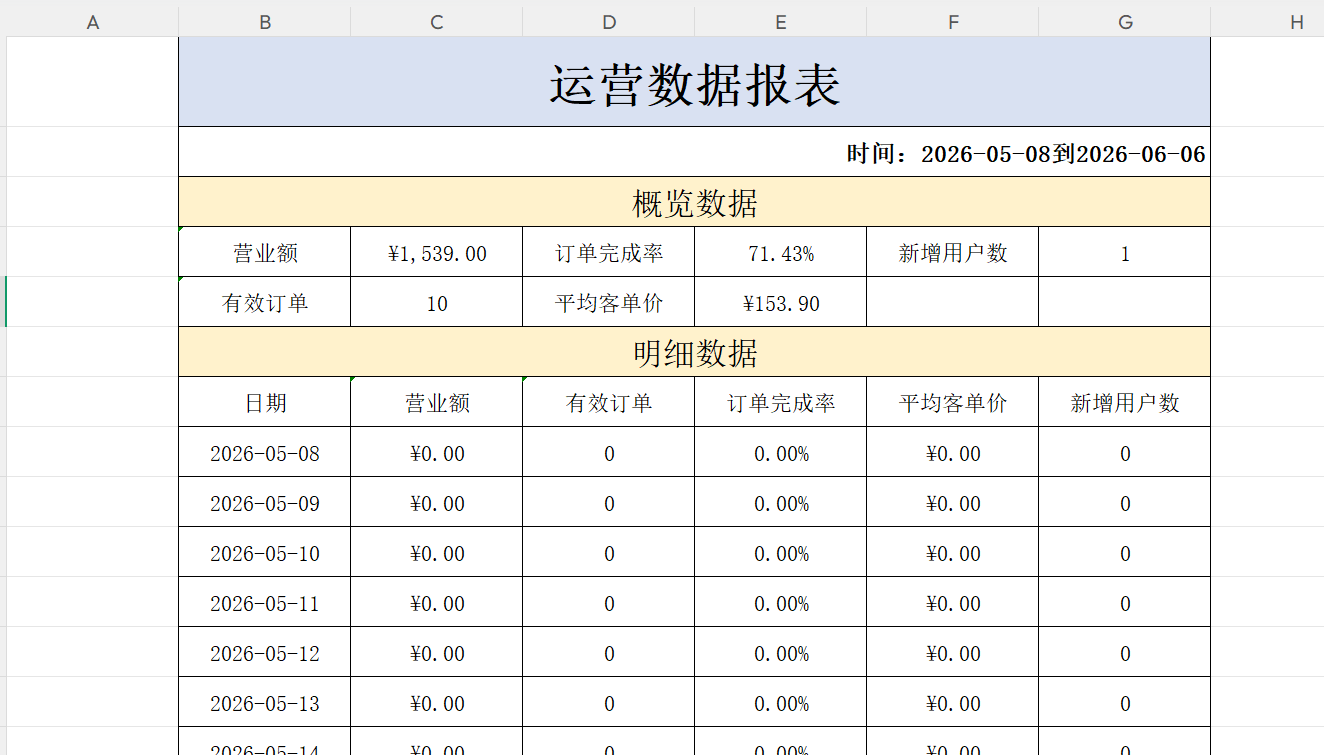Select the 日期 column header cell
Screen dimensions: 1324x755
[265, 402]
